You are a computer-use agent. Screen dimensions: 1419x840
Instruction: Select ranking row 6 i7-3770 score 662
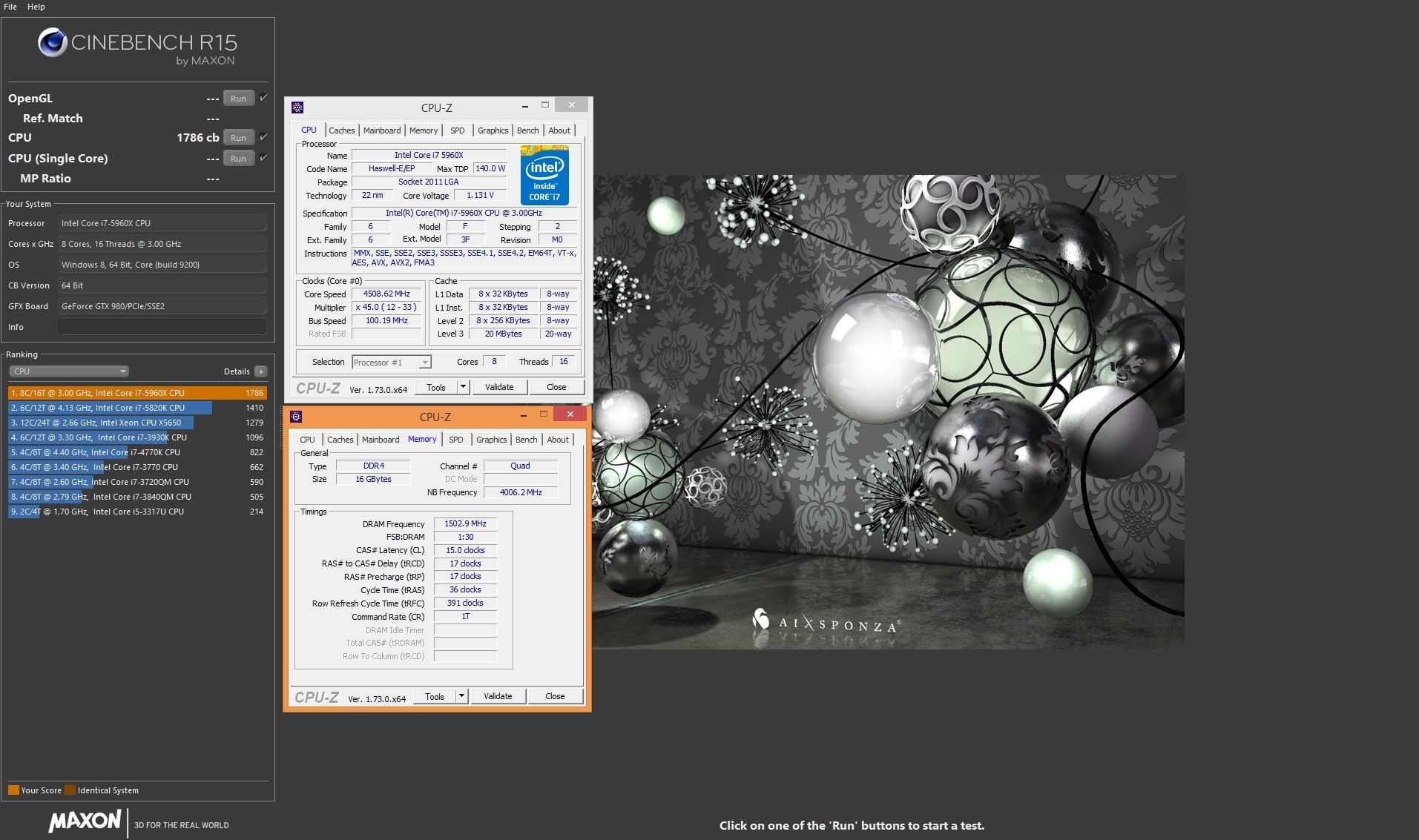tap(137, 467)
